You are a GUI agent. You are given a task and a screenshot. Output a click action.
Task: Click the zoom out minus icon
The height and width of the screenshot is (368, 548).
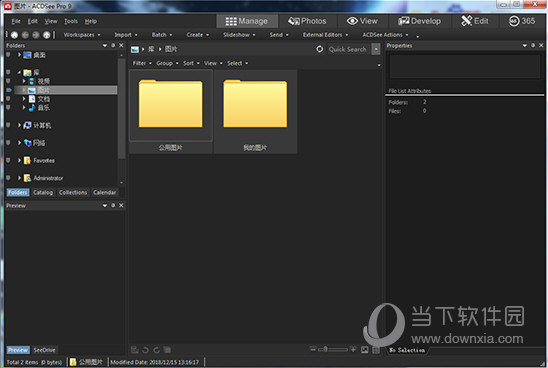313,349
